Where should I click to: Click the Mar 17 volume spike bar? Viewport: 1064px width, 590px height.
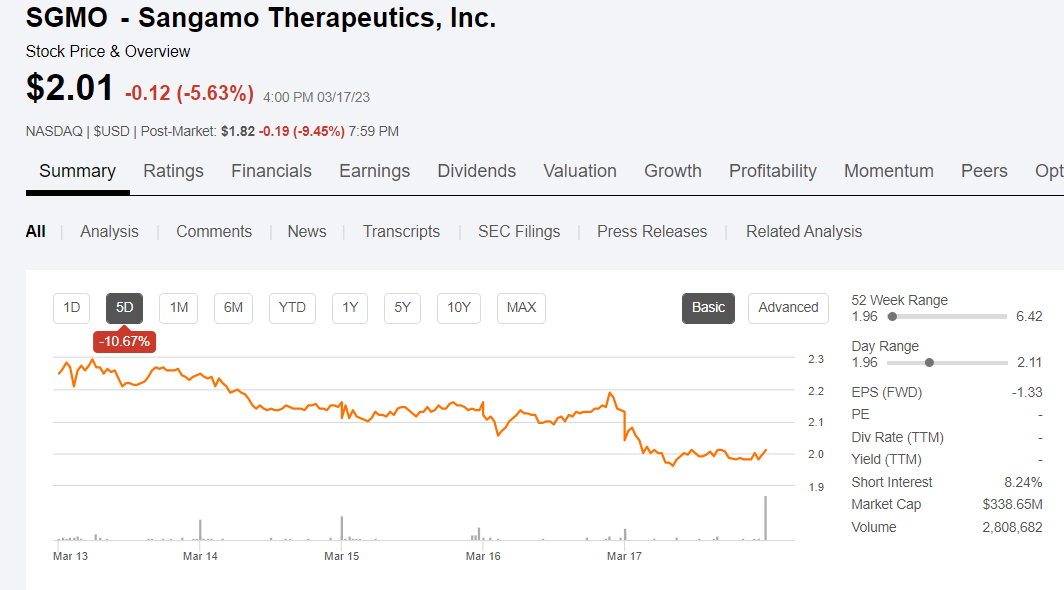click(767, 518)
